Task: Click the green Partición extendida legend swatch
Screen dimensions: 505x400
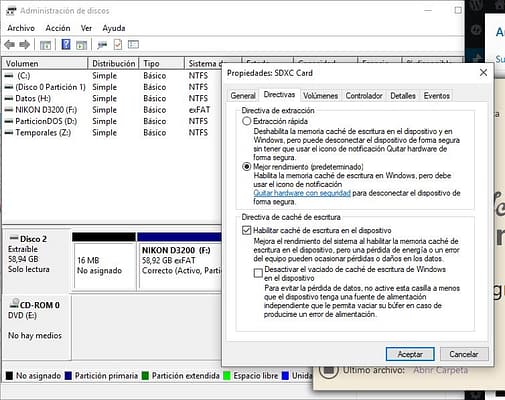Action: pos(145,376)
